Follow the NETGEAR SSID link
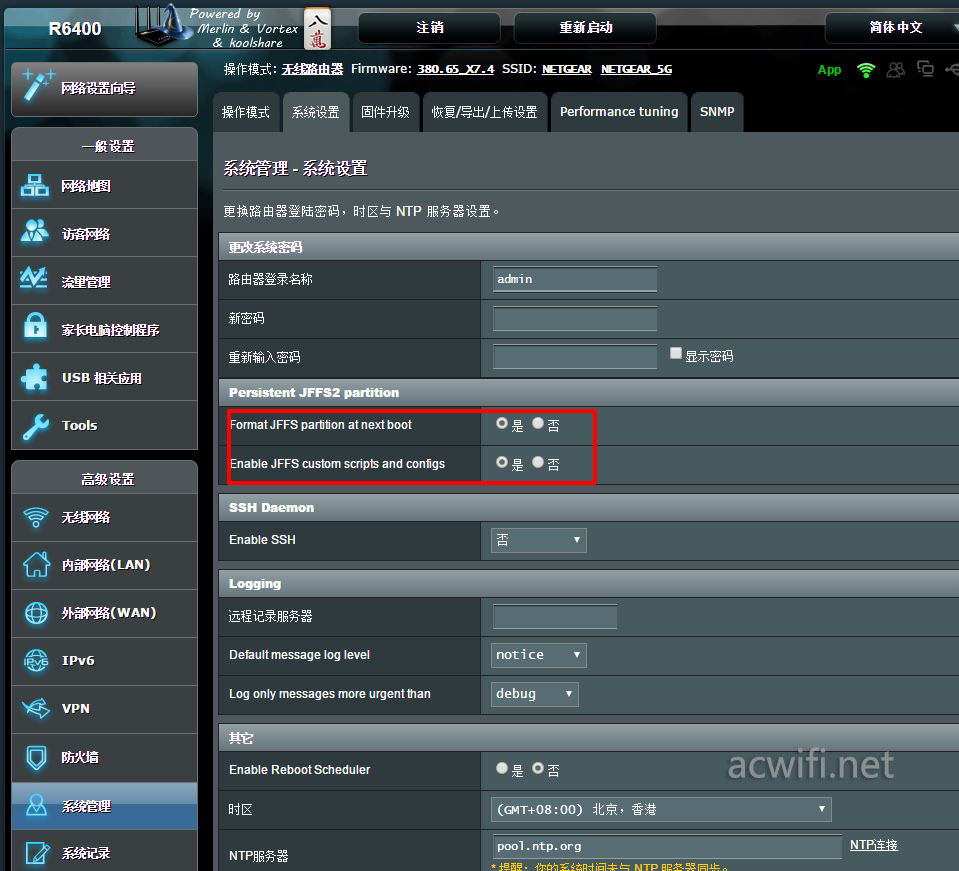This screenshot has width=959, height=871. [x=567, y=69]
